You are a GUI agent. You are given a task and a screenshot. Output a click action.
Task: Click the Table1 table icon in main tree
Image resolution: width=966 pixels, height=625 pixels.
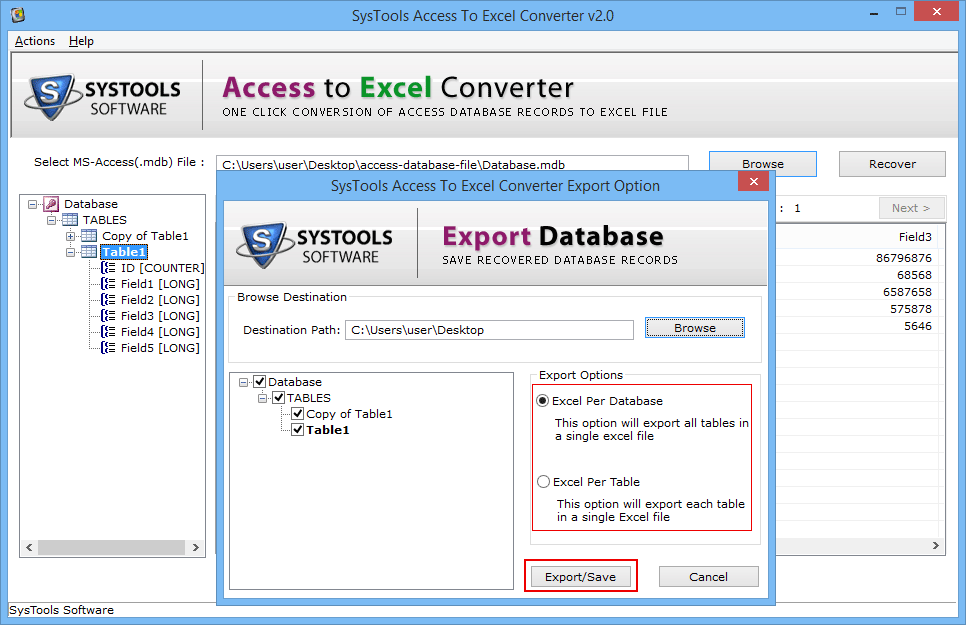(x=89, y=252)
